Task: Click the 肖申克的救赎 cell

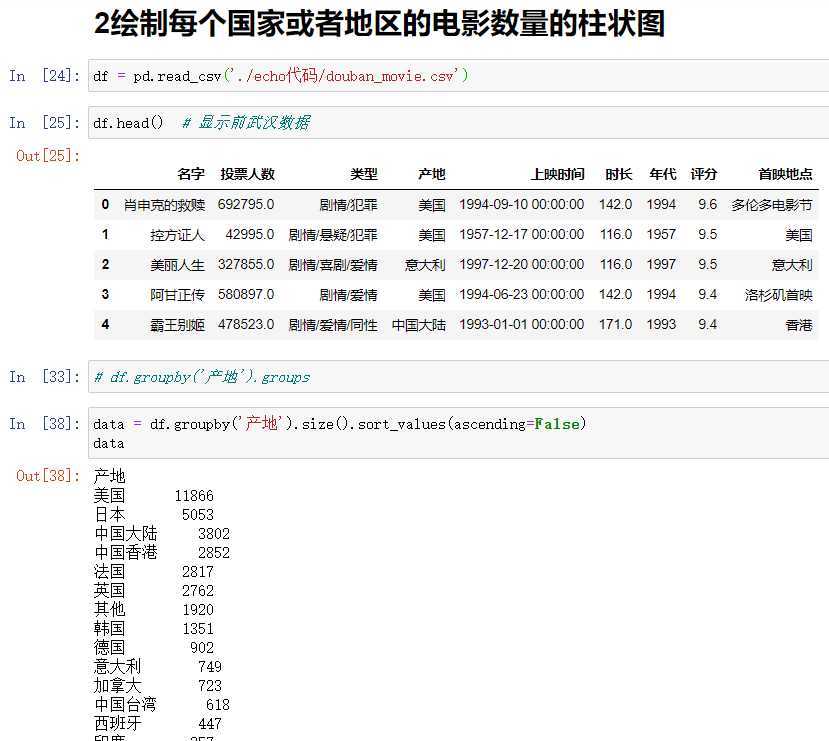Action: [x=164, y=205]
